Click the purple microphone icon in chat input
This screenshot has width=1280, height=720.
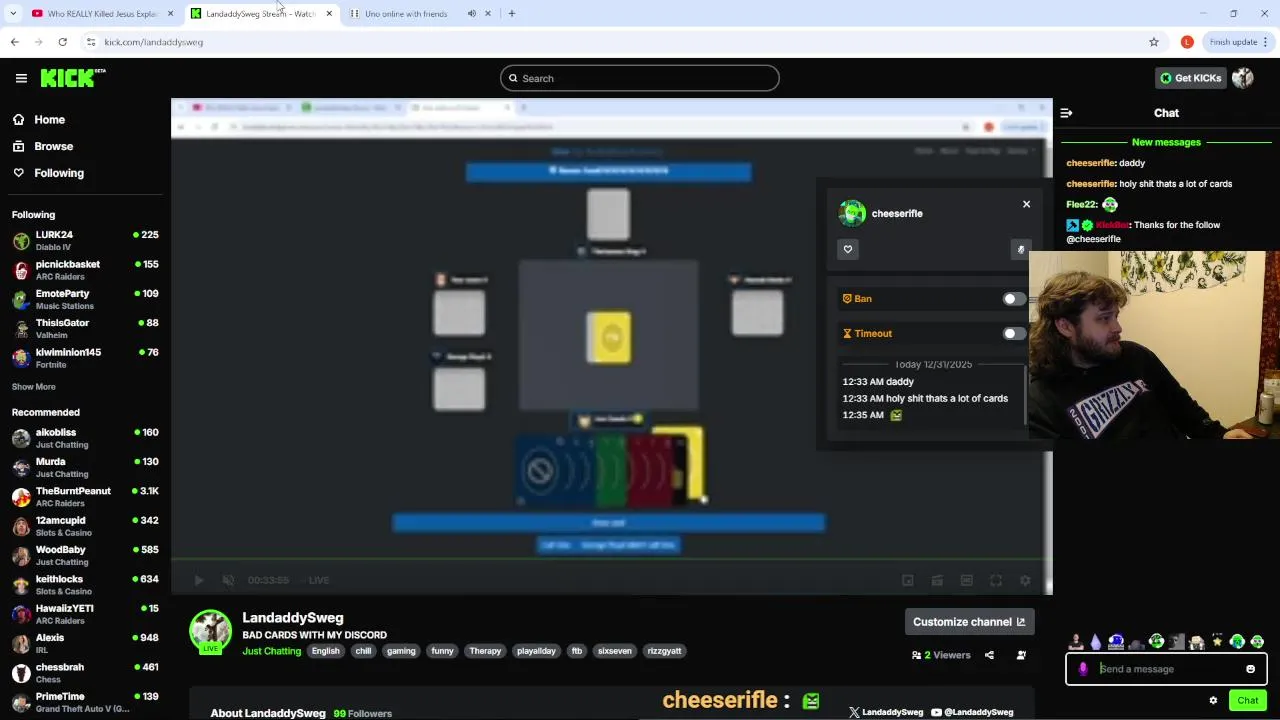1083,669
